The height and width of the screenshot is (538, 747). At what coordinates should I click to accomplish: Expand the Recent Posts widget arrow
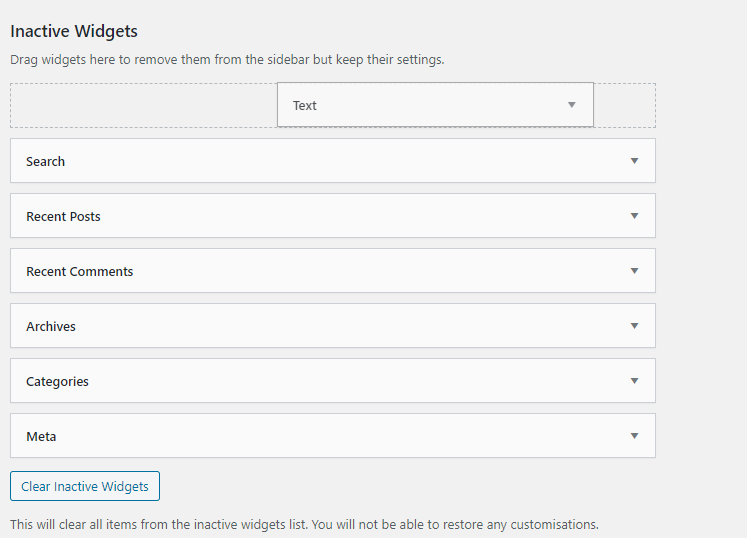pyautogui.click(x=634, y=216)
